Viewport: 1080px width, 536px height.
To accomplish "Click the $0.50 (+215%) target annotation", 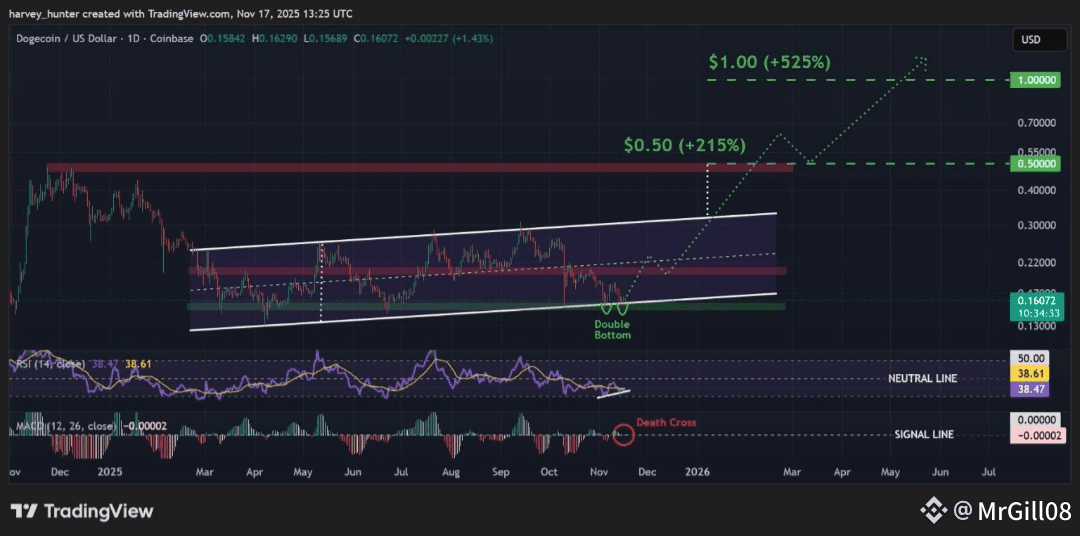I will 685,145.
